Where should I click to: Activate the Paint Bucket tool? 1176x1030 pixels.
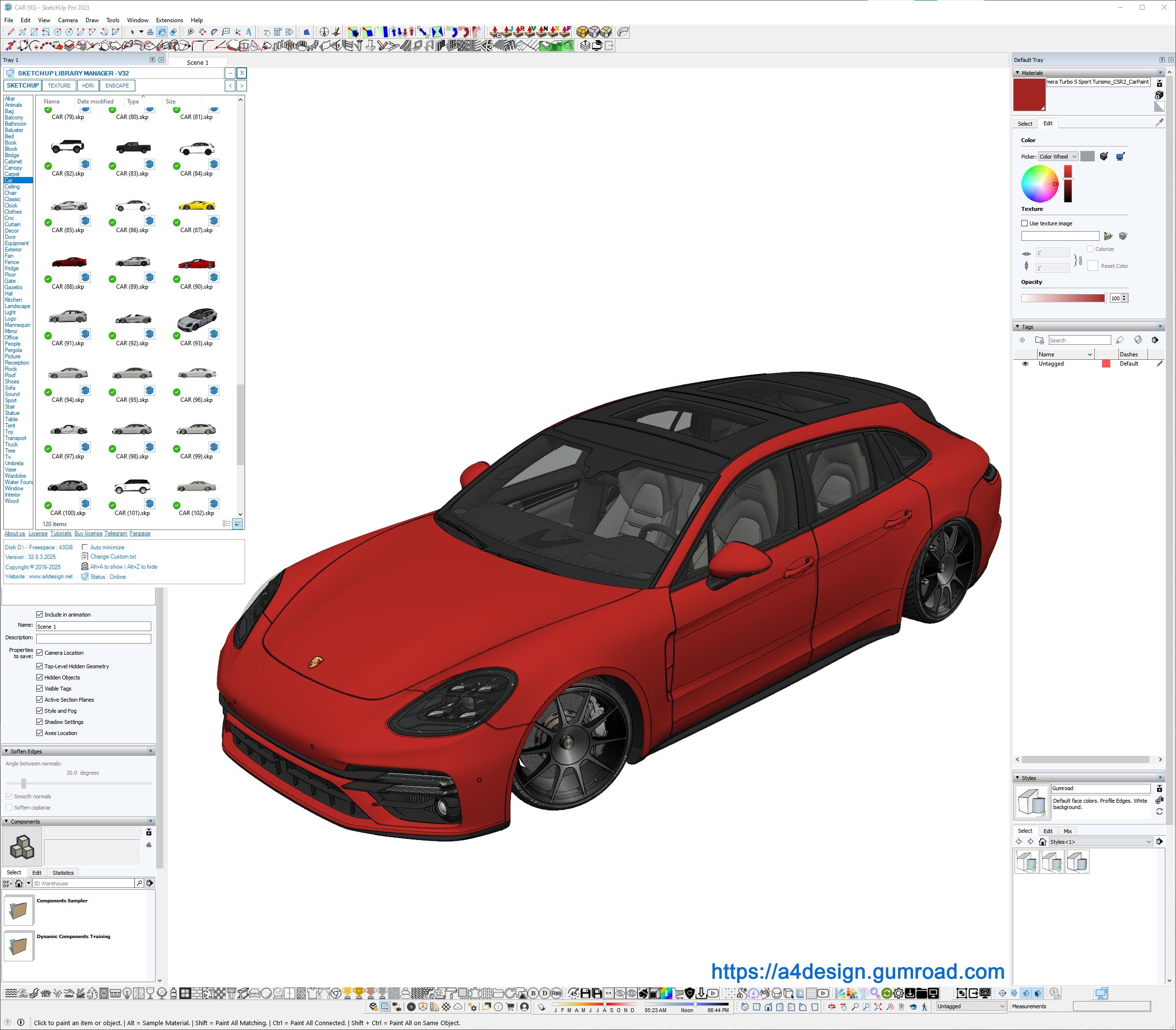point(162,32)
